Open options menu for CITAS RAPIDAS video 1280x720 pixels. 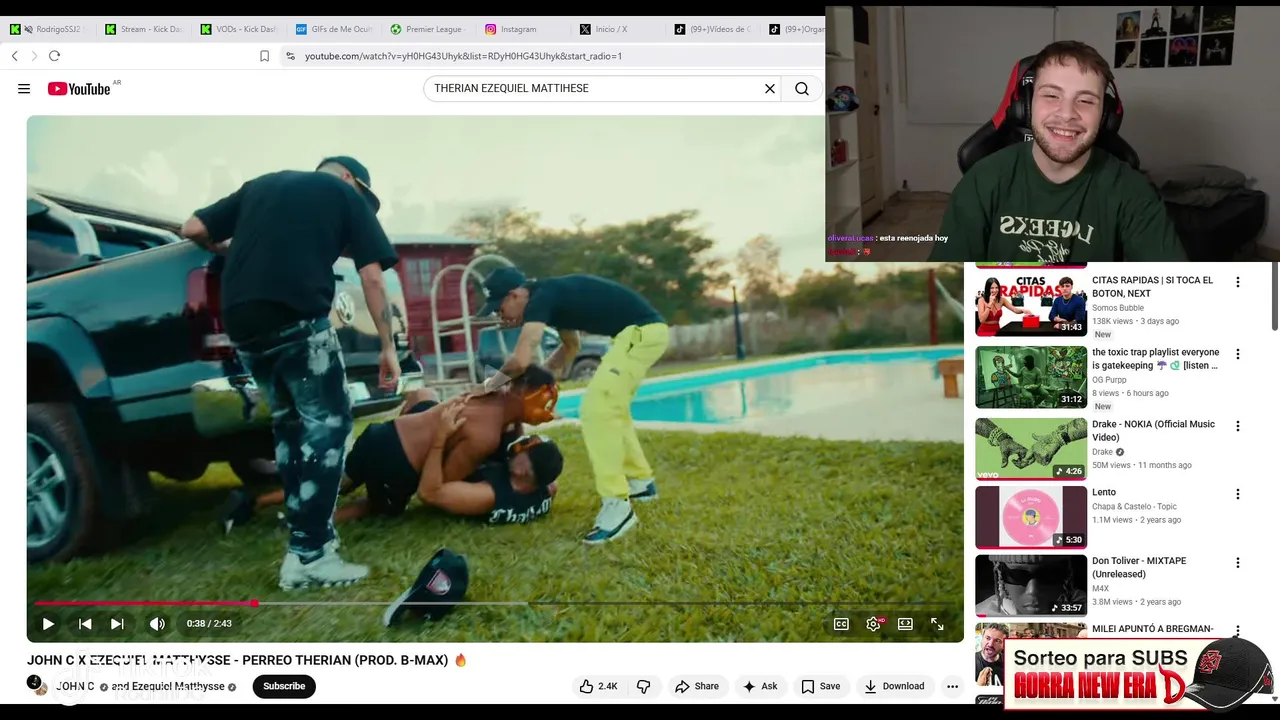click(x=1237, y=282)
